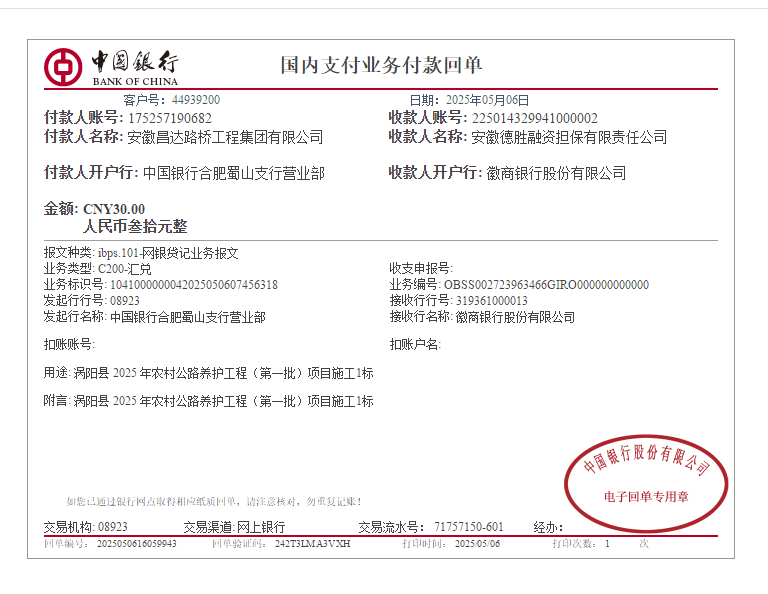Screen dimensions: 768x594
Task: Click the transaction serial number 71757150-601
Action: pyautogui.click(x=468, y=527)
